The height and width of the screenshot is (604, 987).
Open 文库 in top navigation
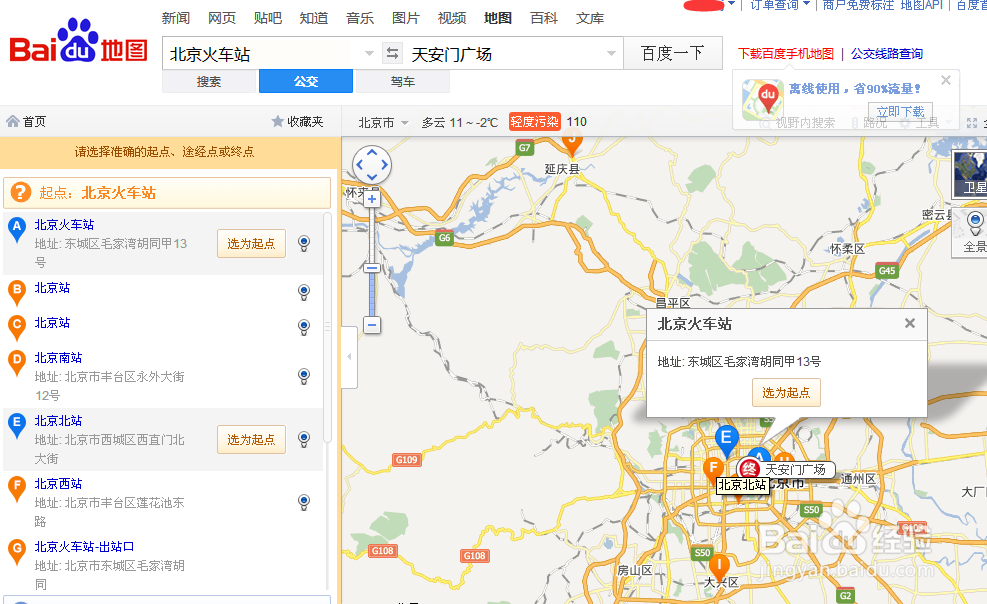coord(590,18)
